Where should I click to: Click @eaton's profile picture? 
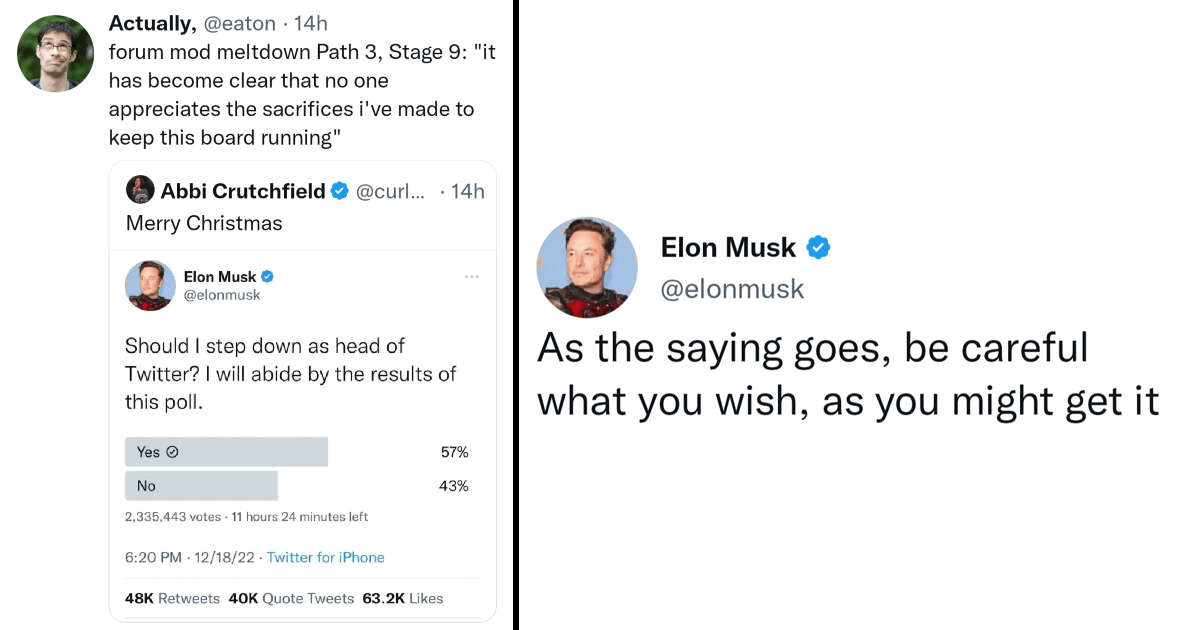coord(55,52)
